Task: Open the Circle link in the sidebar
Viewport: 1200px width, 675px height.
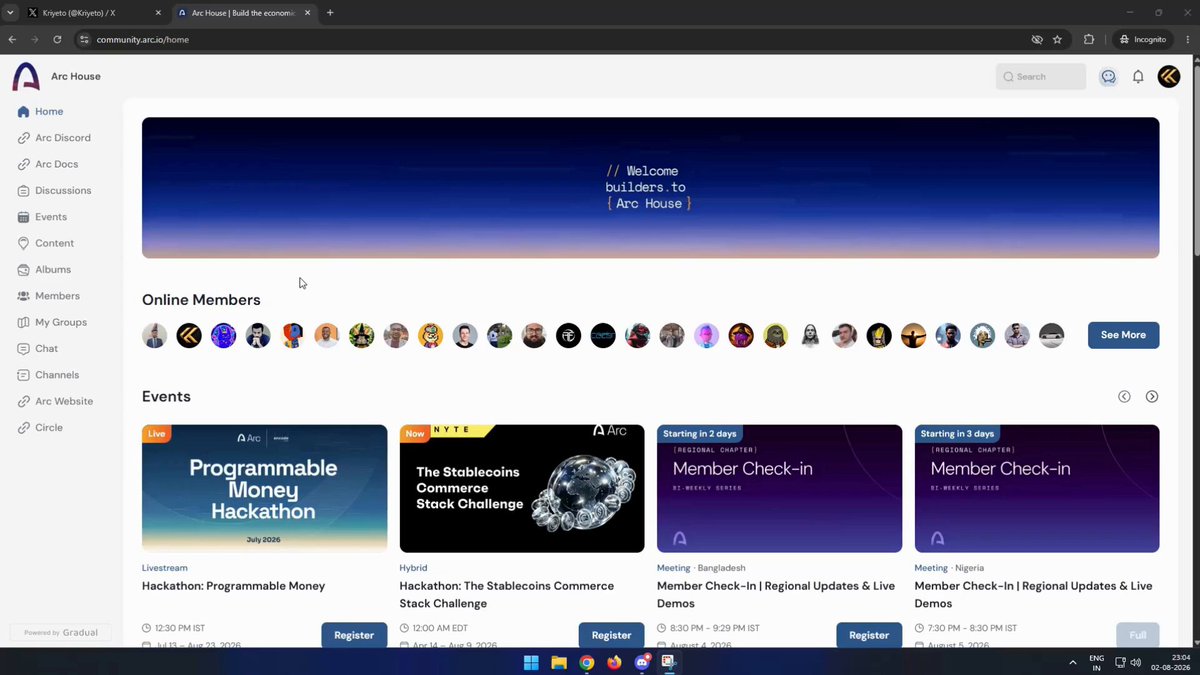Action: (x=40, y=428)
